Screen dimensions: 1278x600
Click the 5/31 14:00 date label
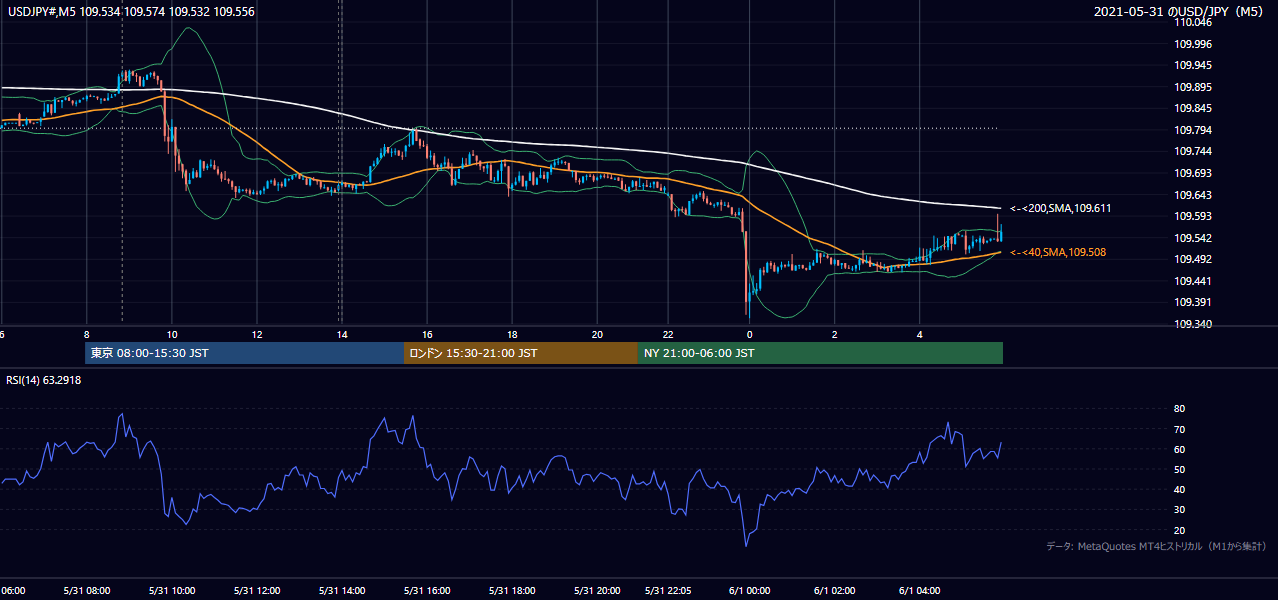click(342, 591)
